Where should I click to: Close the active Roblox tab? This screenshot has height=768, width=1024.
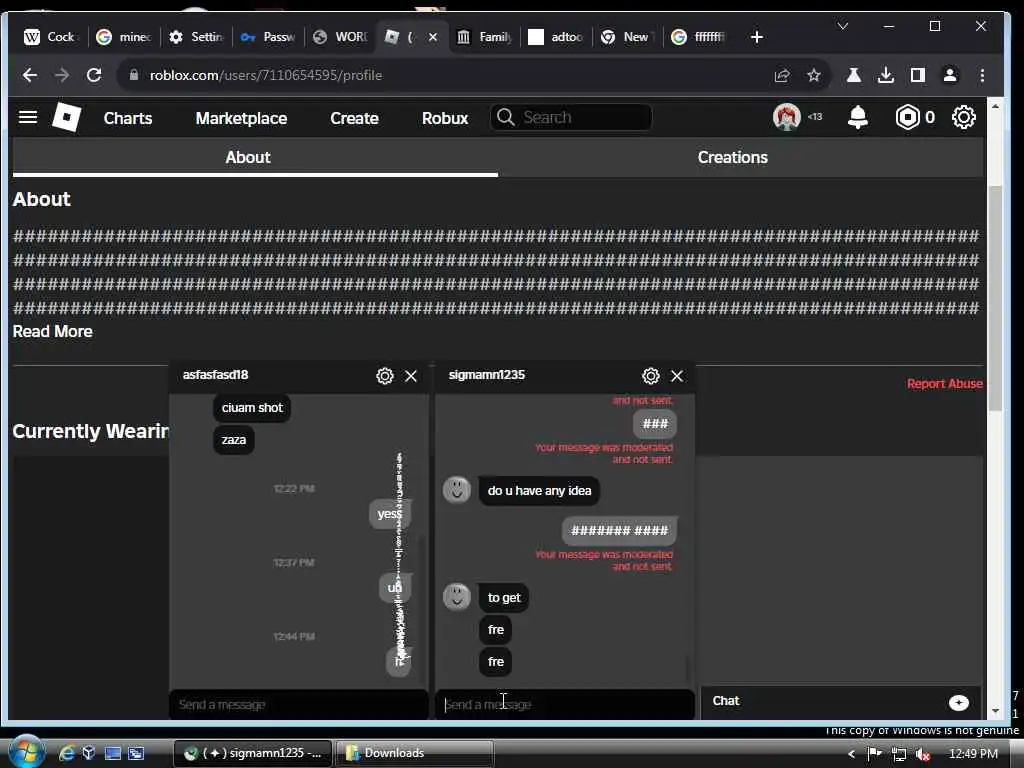[x=432, y=37]
